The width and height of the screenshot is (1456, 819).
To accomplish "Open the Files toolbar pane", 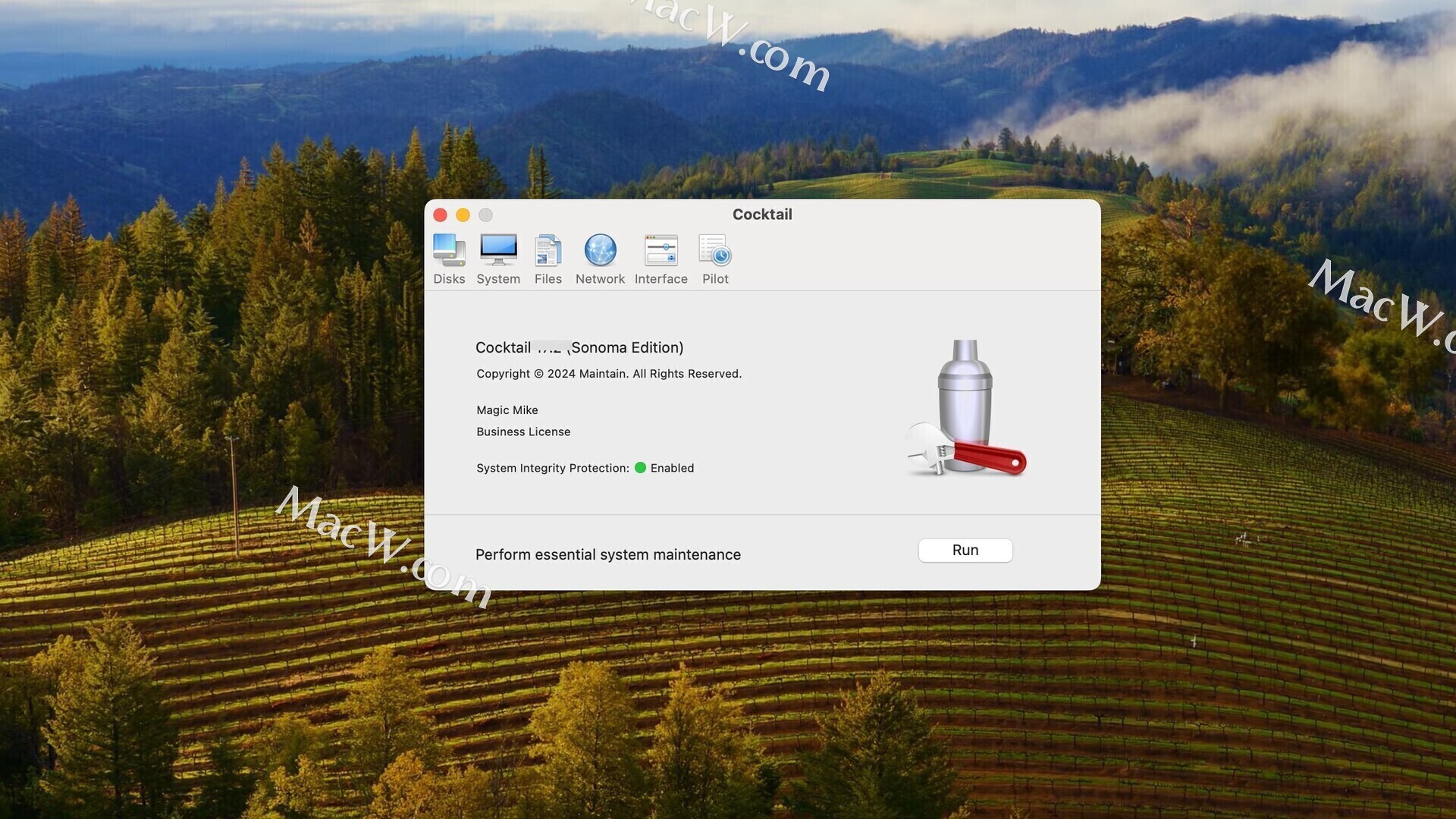I will (548, 259).
